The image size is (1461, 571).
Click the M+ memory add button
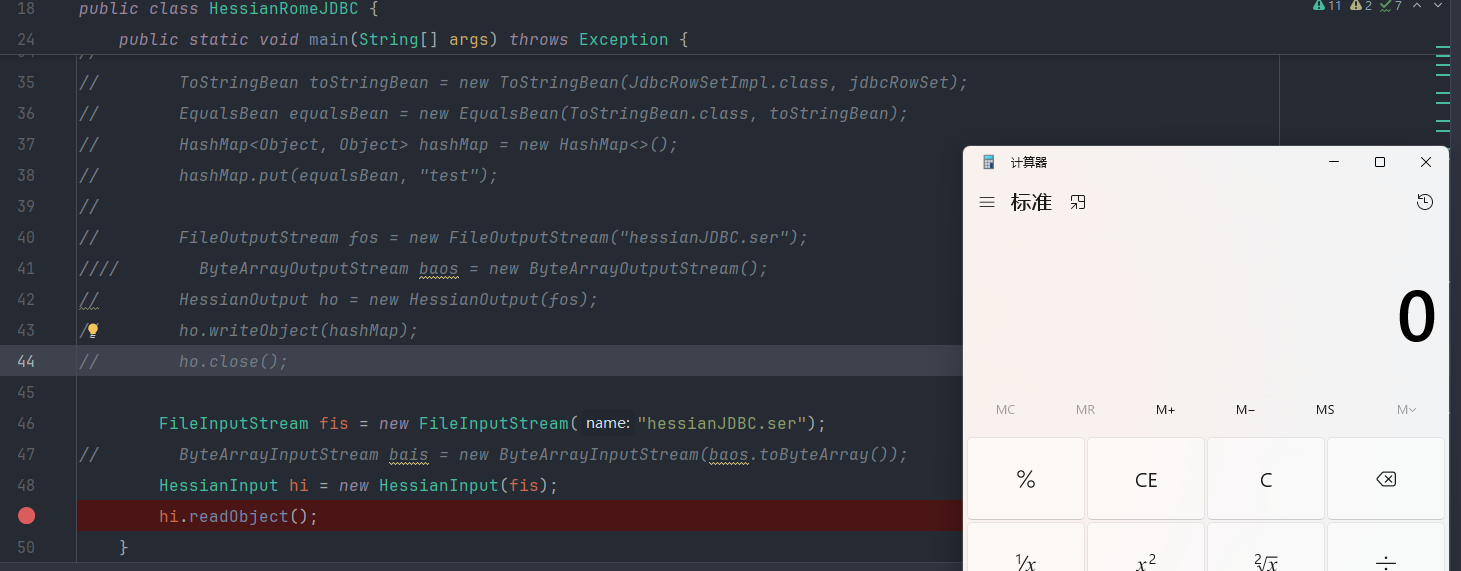tap(1165, 410)
